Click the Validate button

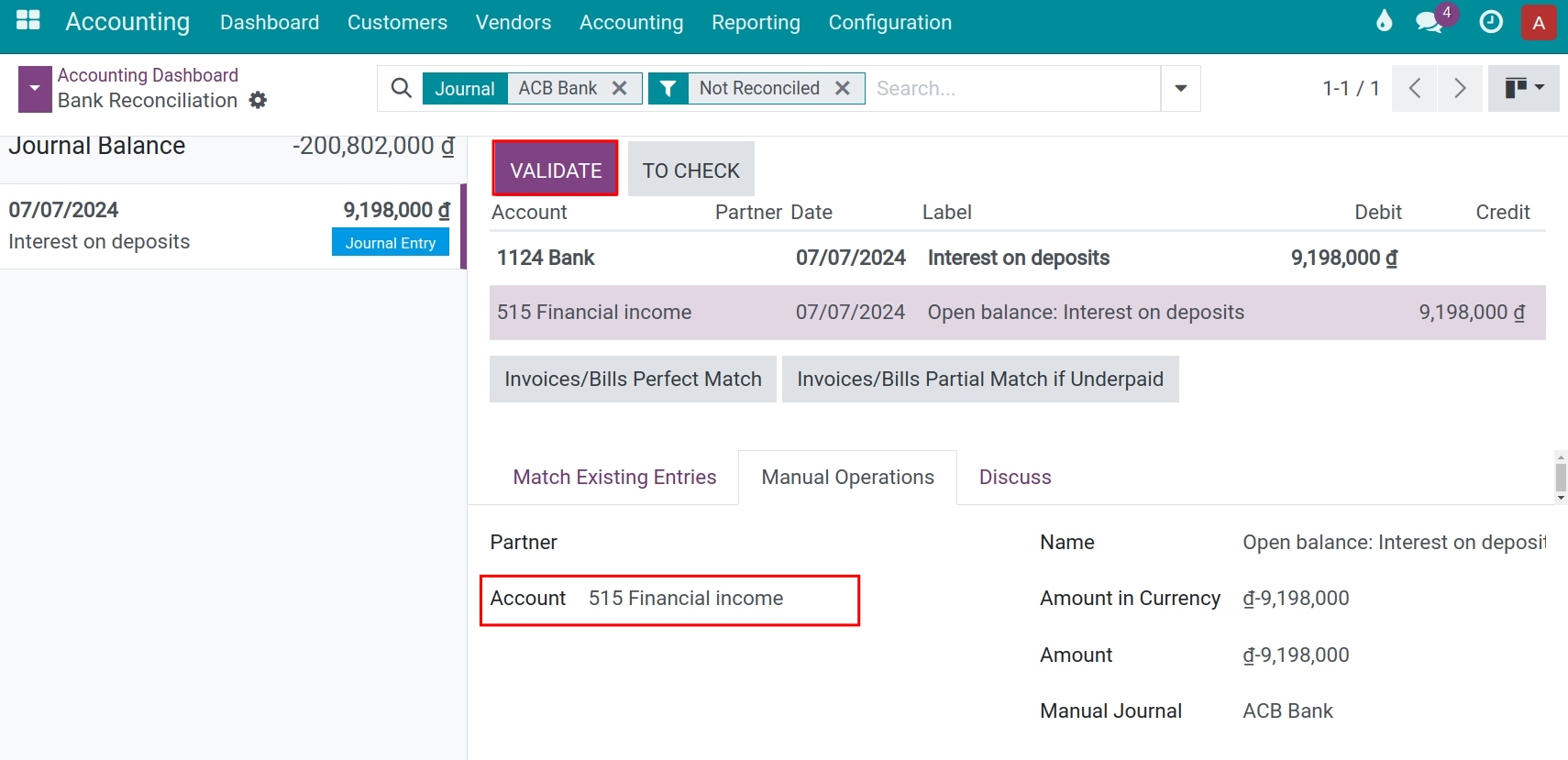(x=556, y=169)
